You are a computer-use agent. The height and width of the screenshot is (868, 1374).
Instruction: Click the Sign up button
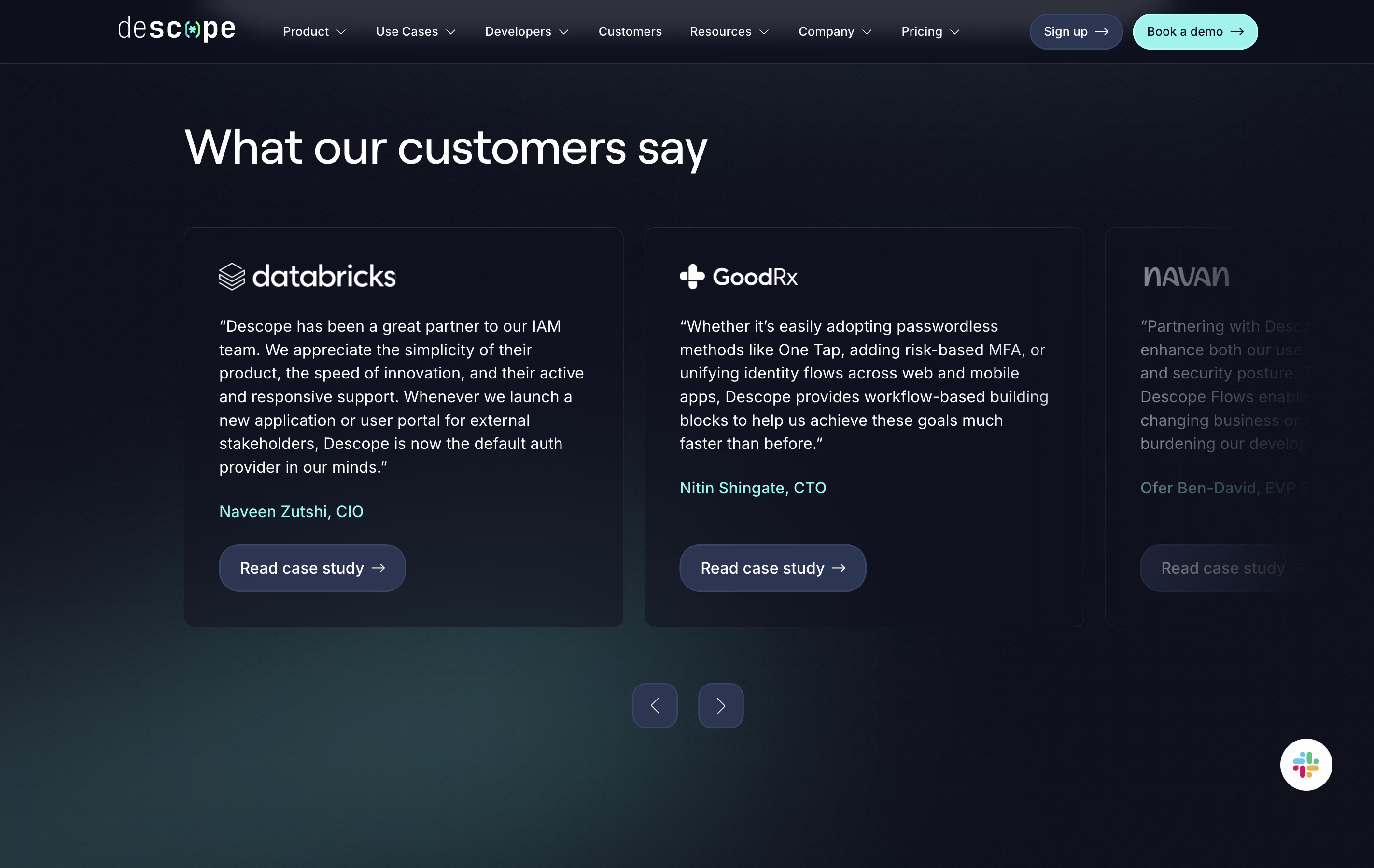coord(1076,32)
